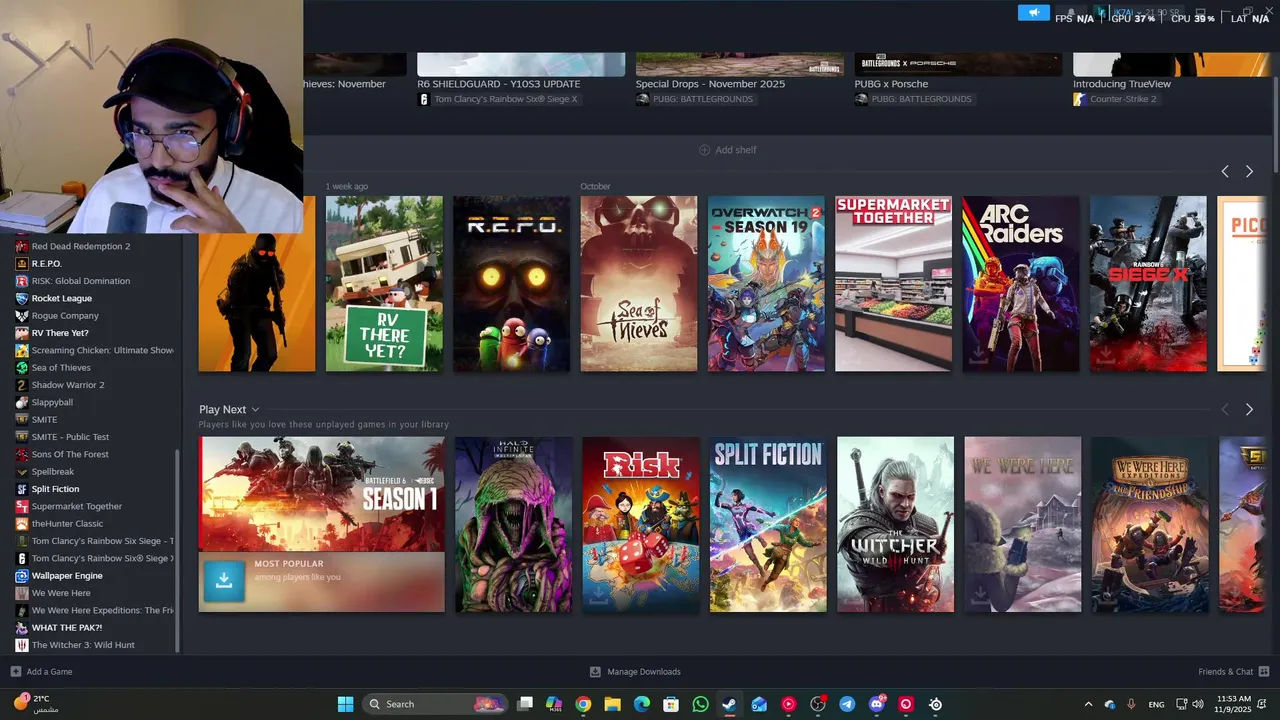Click Battlefield 6 Season 1 download button
This screenshot has width=1280, height=720.
coord(224,581)
